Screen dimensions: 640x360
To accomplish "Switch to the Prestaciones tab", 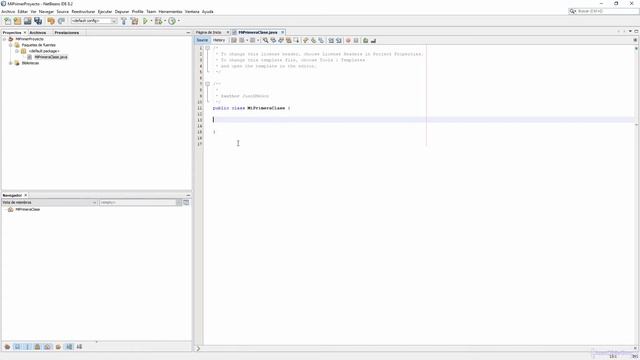I will [x=67, y=33].
